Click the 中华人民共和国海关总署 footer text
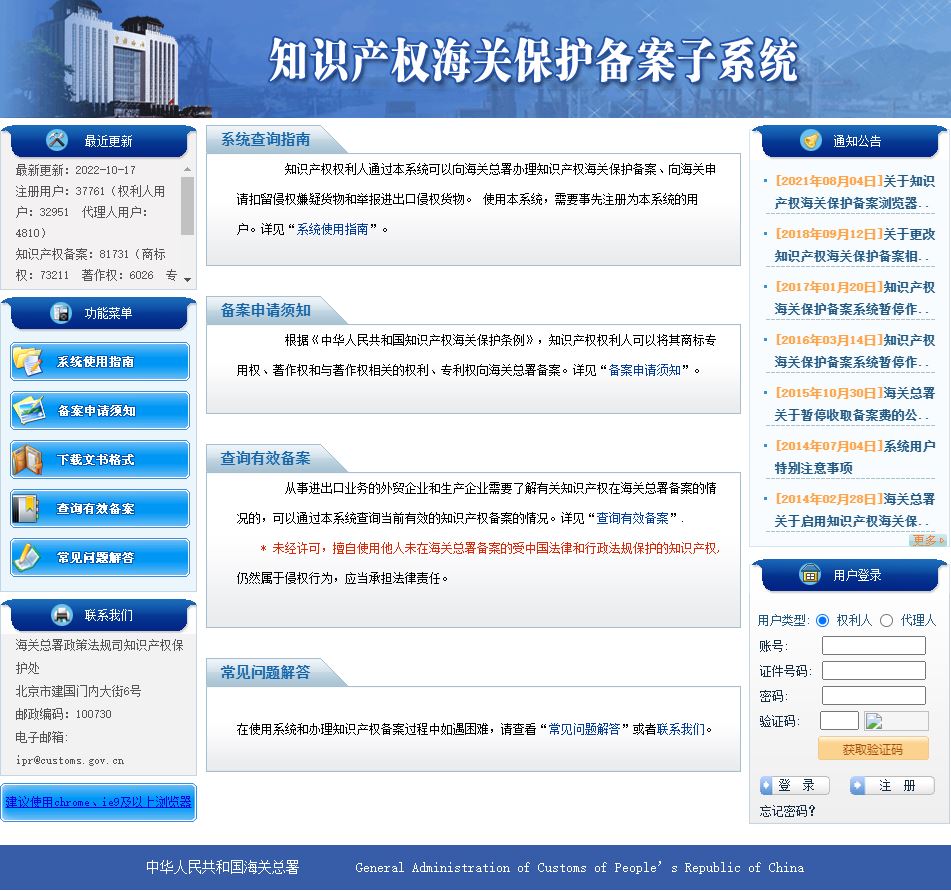 click(x=223, y=867)
